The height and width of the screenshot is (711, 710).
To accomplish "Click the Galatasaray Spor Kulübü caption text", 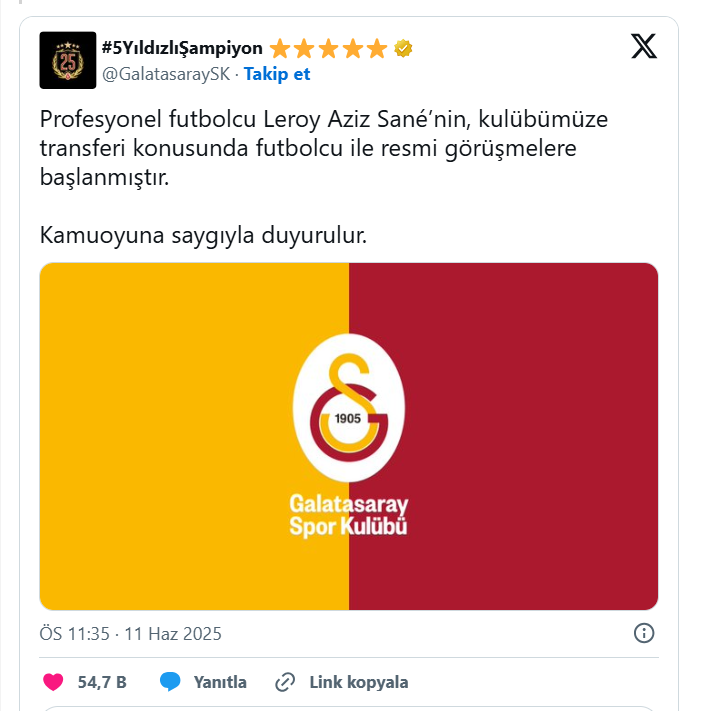I will coord(349,515).
